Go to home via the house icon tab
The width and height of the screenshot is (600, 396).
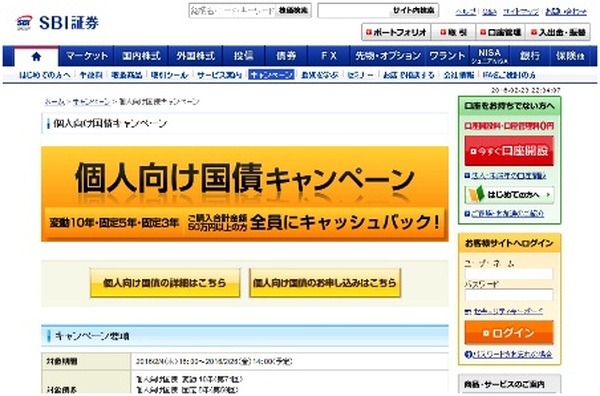pyautogui.click(x=36, y=57)
